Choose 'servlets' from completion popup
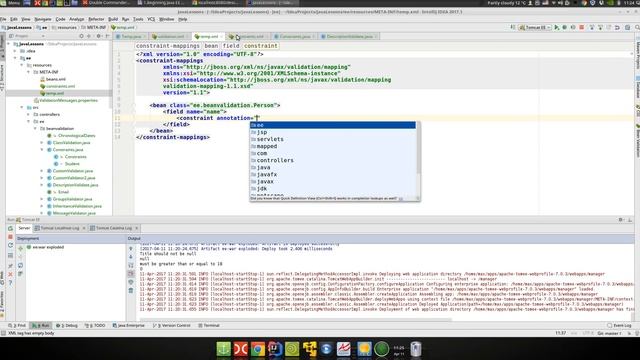Screen dimensions: 640x360 click(x=333, y=139)
